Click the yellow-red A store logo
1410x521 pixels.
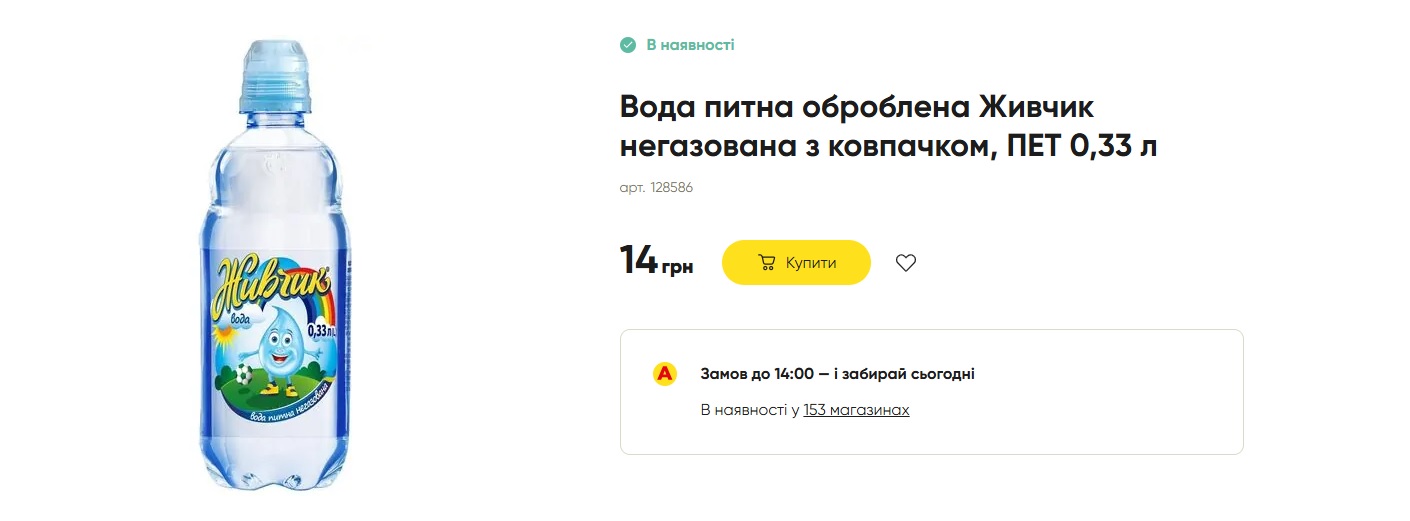point(665,374)
